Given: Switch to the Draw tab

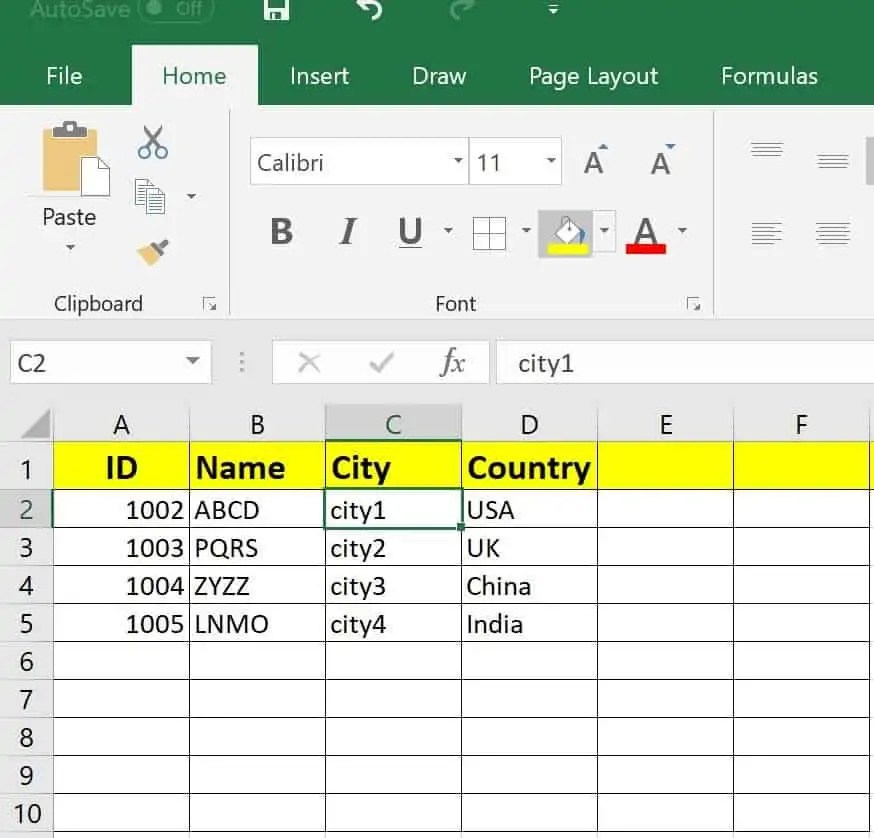Looking at the screenshot, I should [x=439, y=76].
